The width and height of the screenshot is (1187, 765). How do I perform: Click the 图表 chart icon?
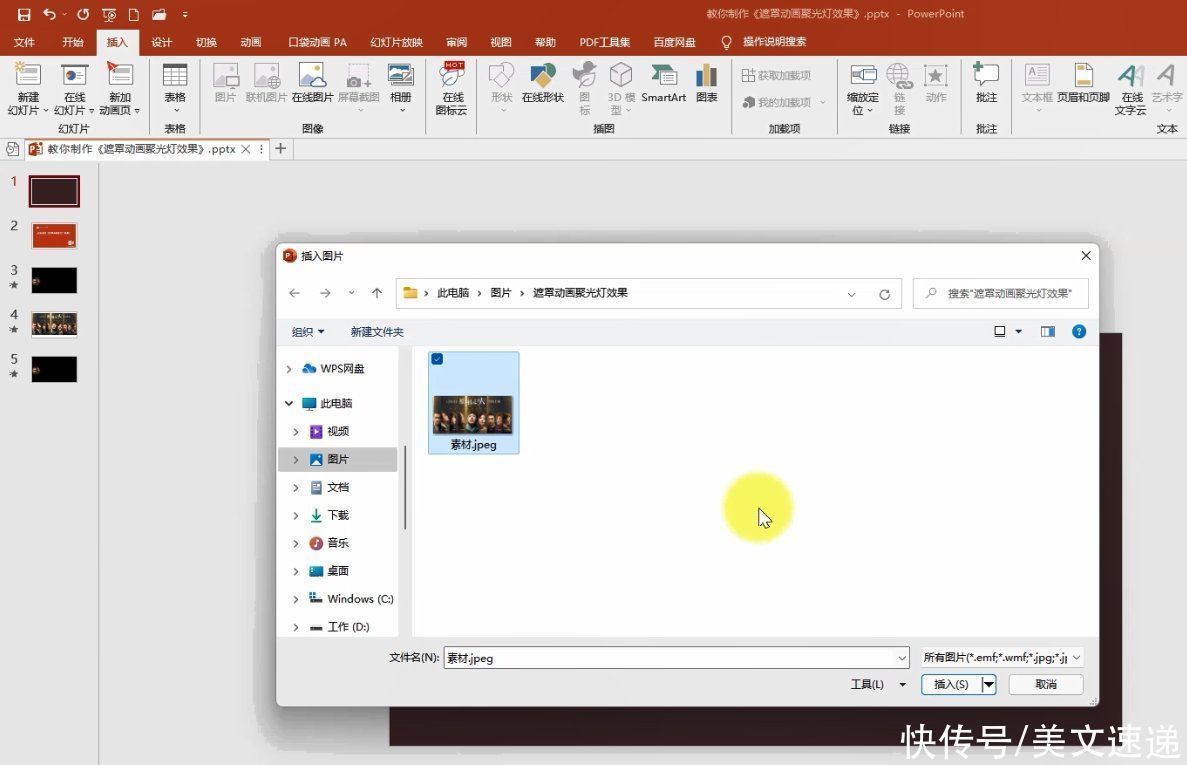click(706, 76)
